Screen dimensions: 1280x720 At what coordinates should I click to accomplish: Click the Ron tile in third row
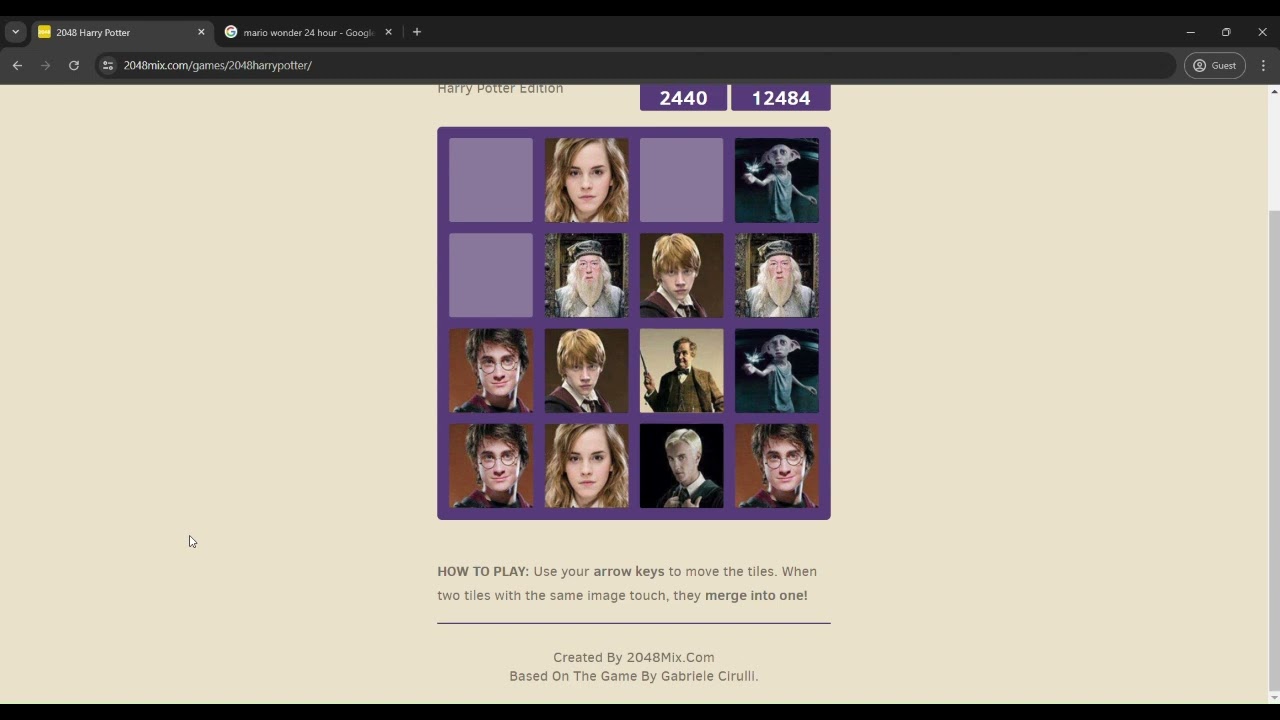pyautogui.click(x=586, y=371)
